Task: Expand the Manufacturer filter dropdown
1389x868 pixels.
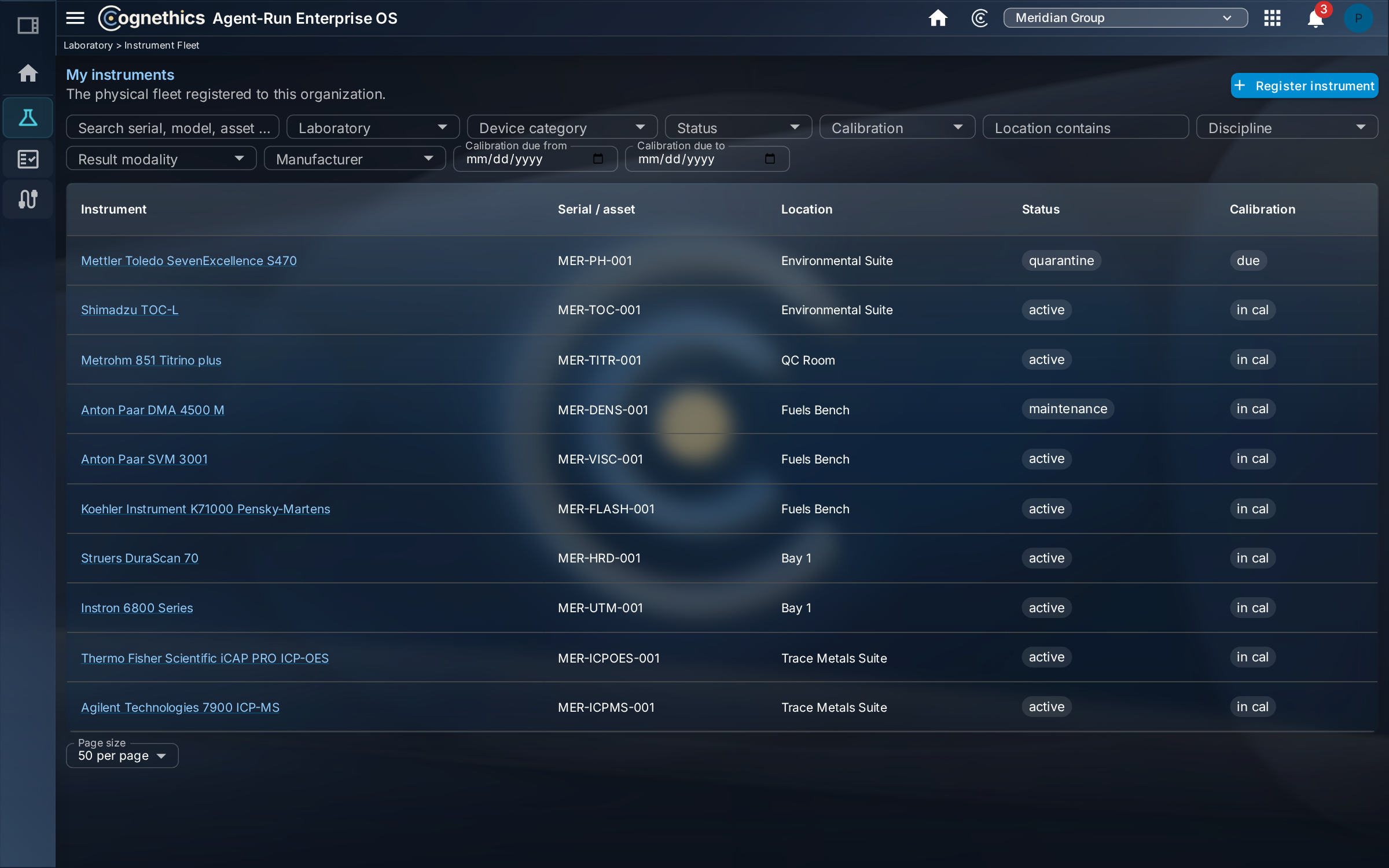Action: pyautogui.click(x=355, y=159)
